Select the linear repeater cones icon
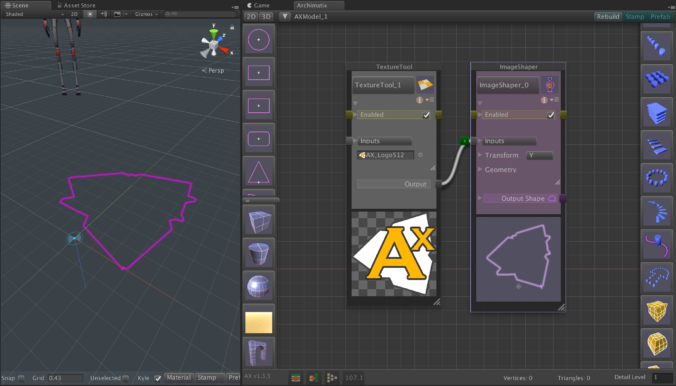Viewport: 676px width, 386px height. 657,47
